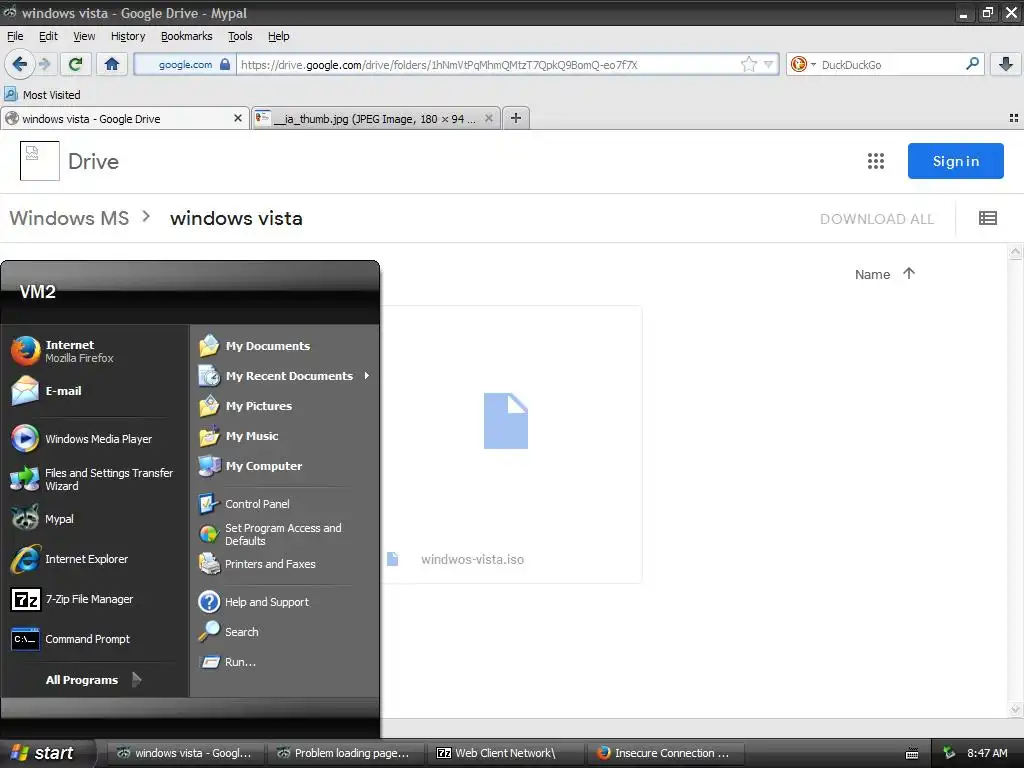This screenshot has width=1024, height=768.
Task: Go to the browser Home page
Action: (x=112, y=64)
